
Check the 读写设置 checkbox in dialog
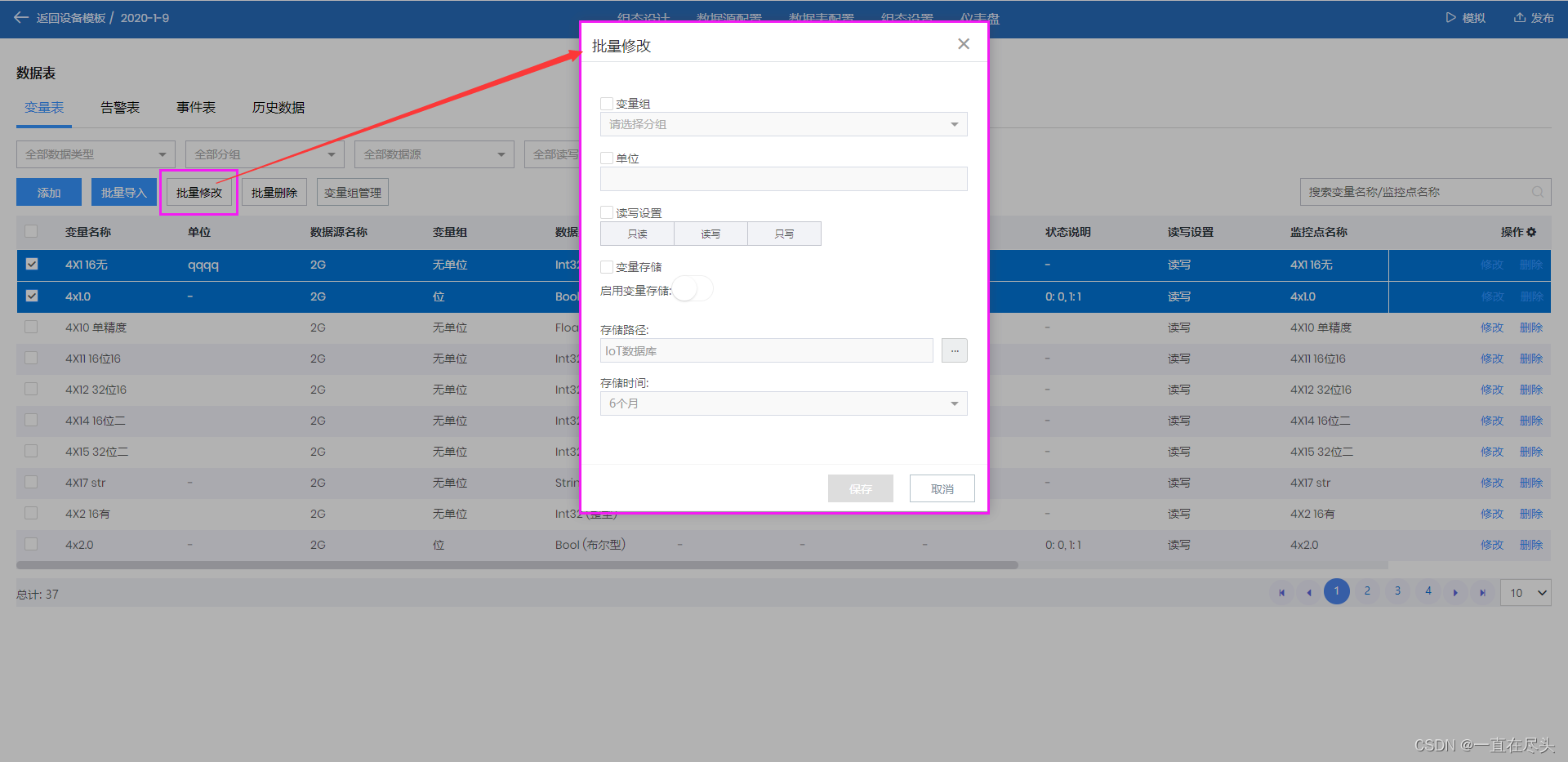(607, 213)
